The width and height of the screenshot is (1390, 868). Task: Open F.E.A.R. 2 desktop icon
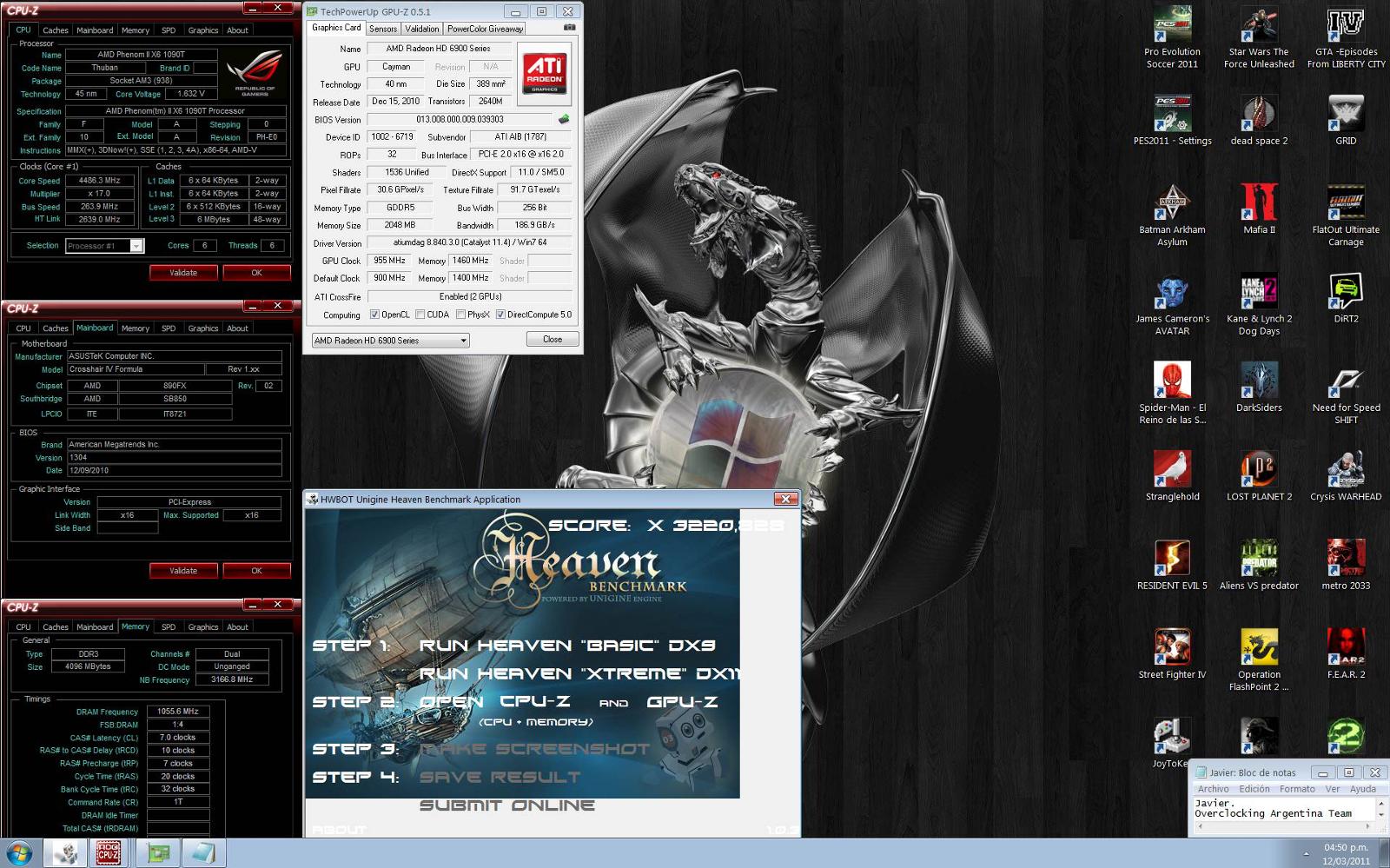(1346, 654)
